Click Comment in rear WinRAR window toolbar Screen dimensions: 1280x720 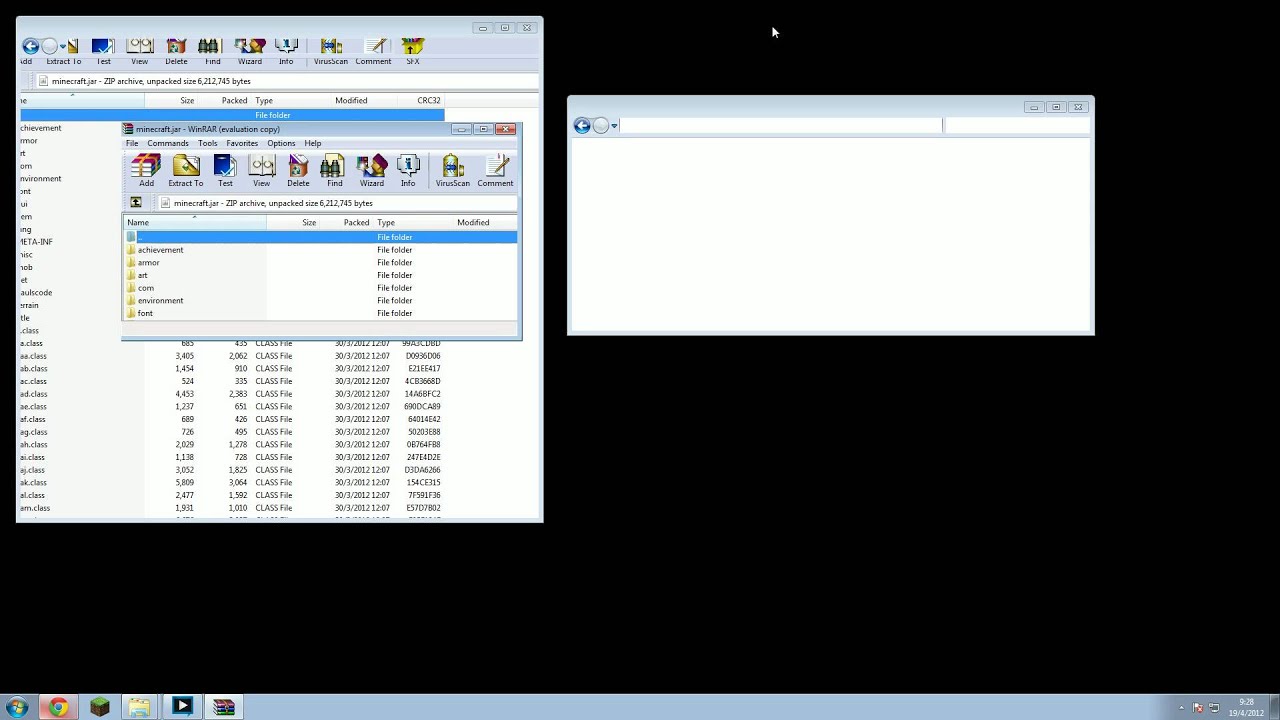click(x=373, y=52)
